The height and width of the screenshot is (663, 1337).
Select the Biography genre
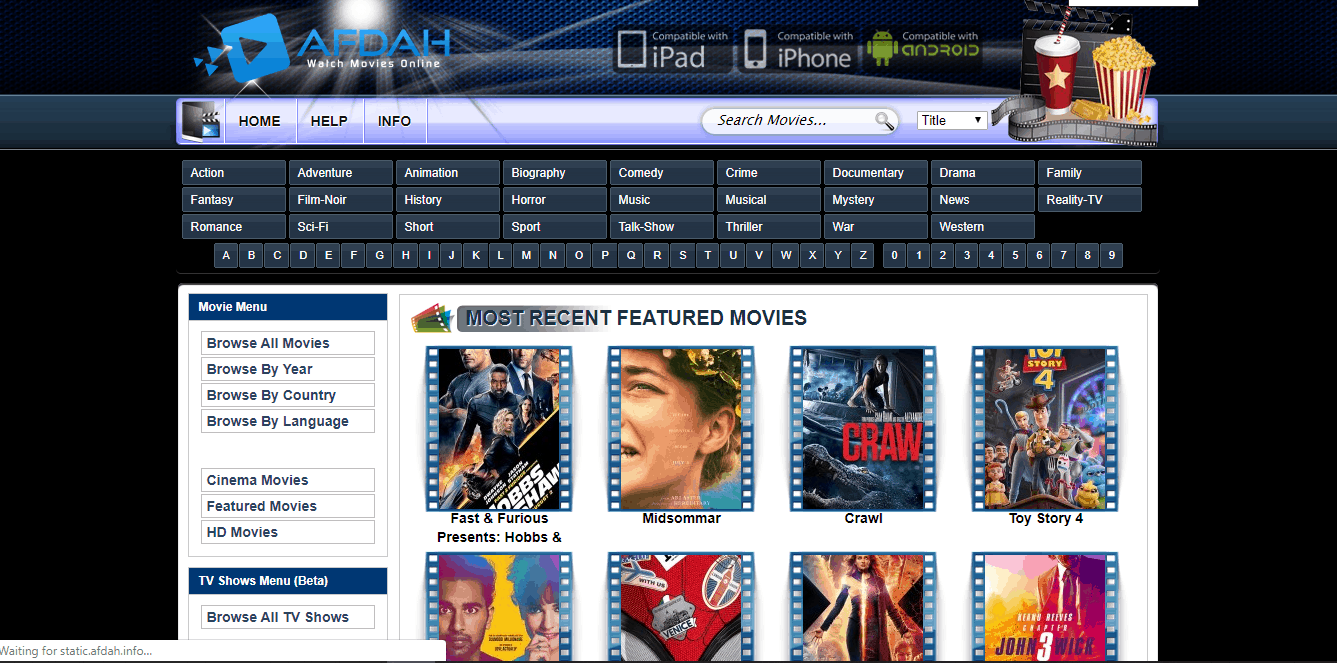coord(555,173)
